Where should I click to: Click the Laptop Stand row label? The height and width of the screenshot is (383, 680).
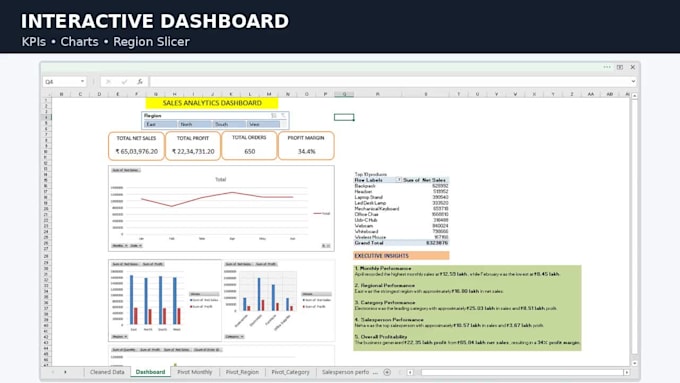pyautogui.click(x=369, y=197)
